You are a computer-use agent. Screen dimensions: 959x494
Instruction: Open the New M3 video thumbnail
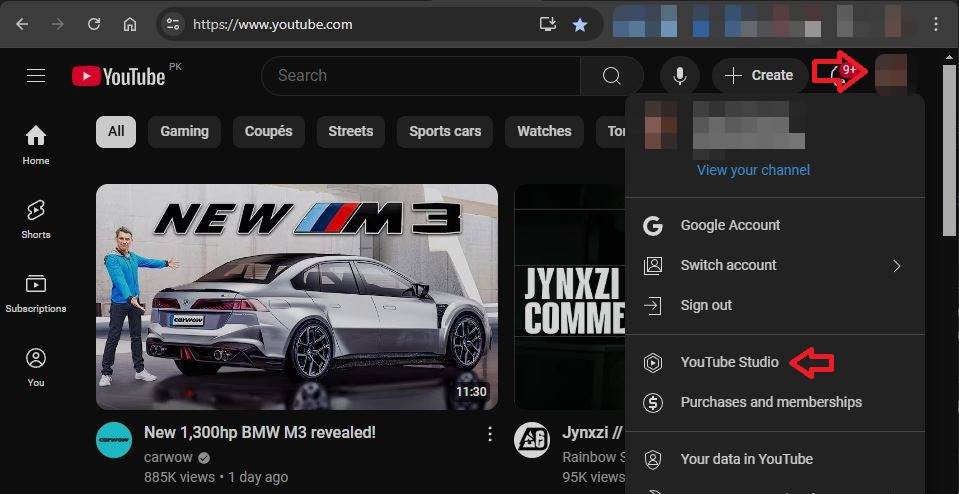297,297
